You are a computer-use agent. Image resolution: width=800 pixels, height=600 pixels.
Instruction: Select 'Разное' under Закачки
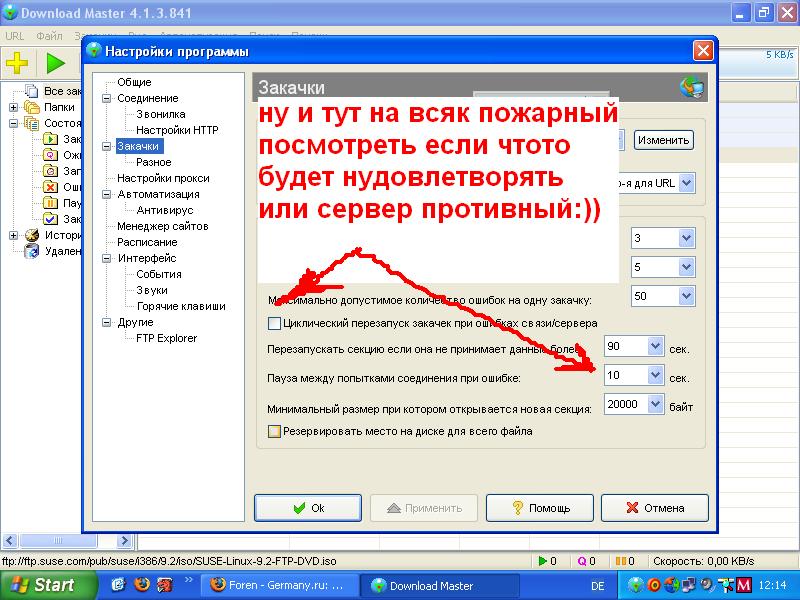[x=154, y=162]
